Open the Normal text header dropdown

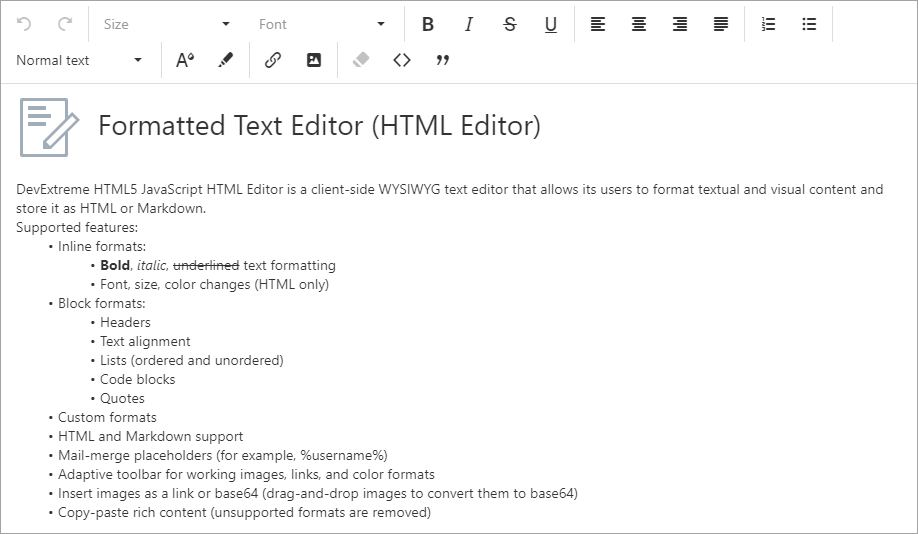point(80,60)
